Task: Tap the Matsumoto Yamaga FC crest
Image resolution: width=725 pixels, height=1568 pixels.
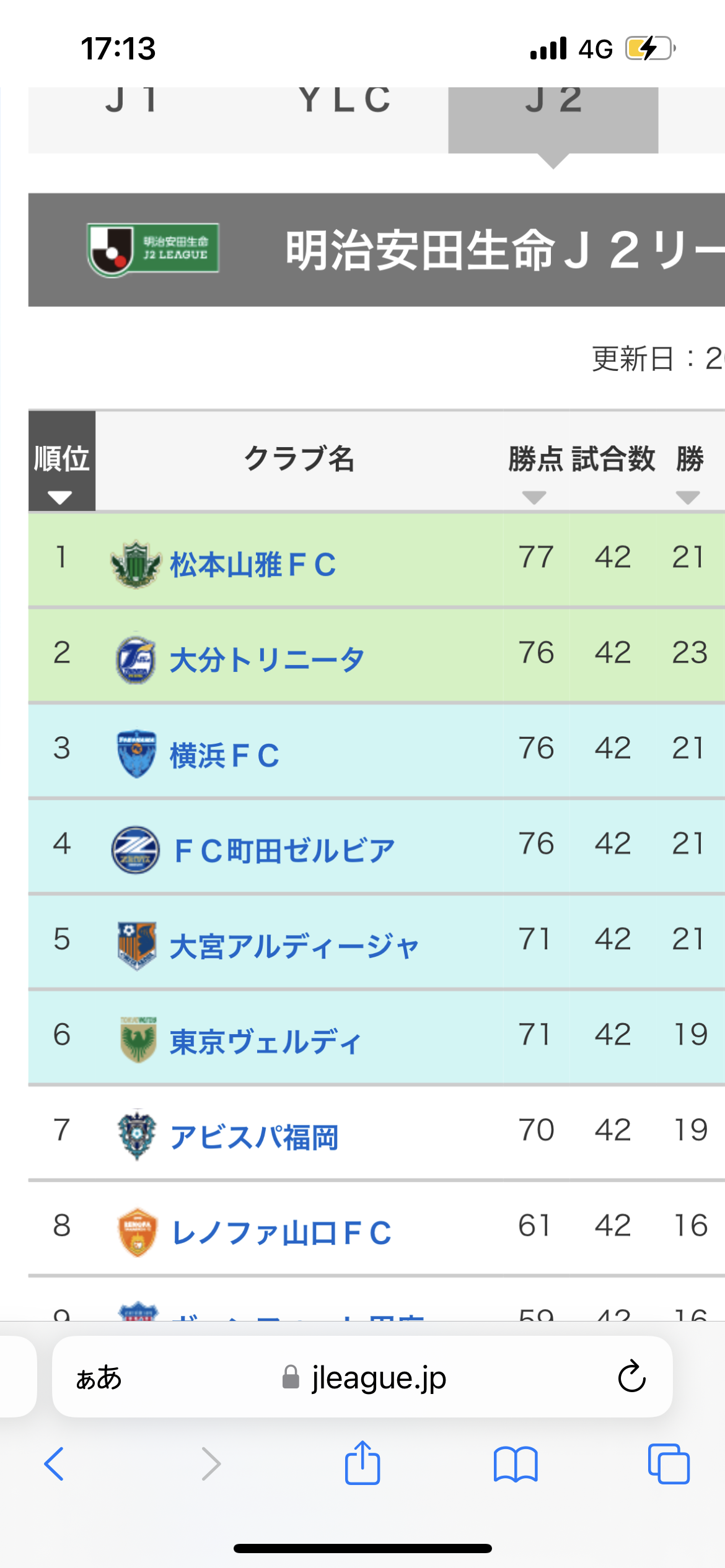Action: [136, 564]
